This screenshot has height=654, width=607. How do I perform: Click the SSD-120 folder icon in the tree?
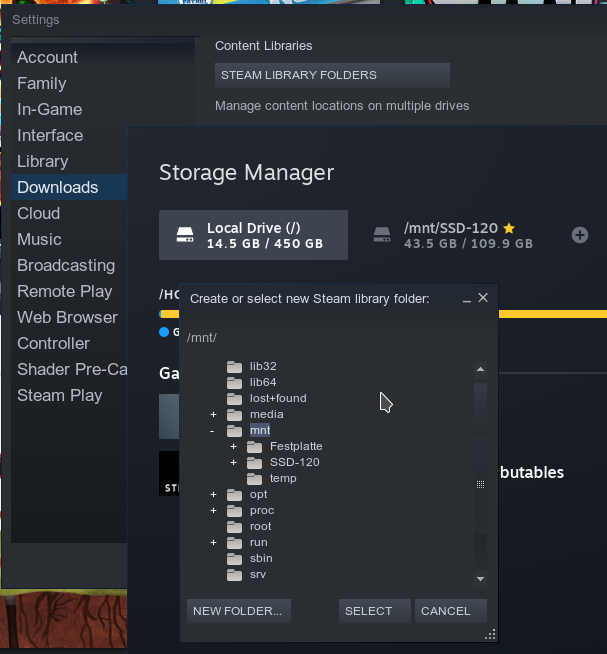(254, 463)
